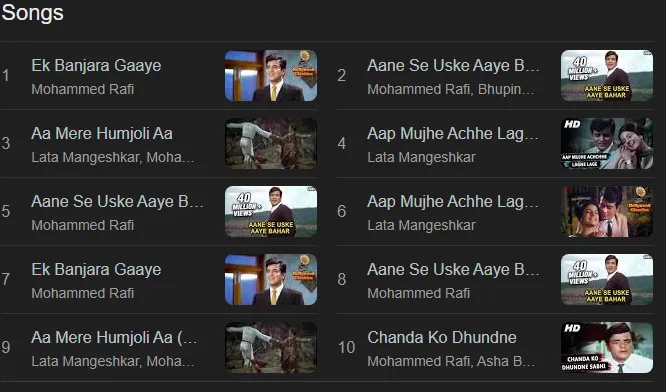Open the HD thumbnail for song 4
This screenshot has height=392, width=666.
pos(607,144)
